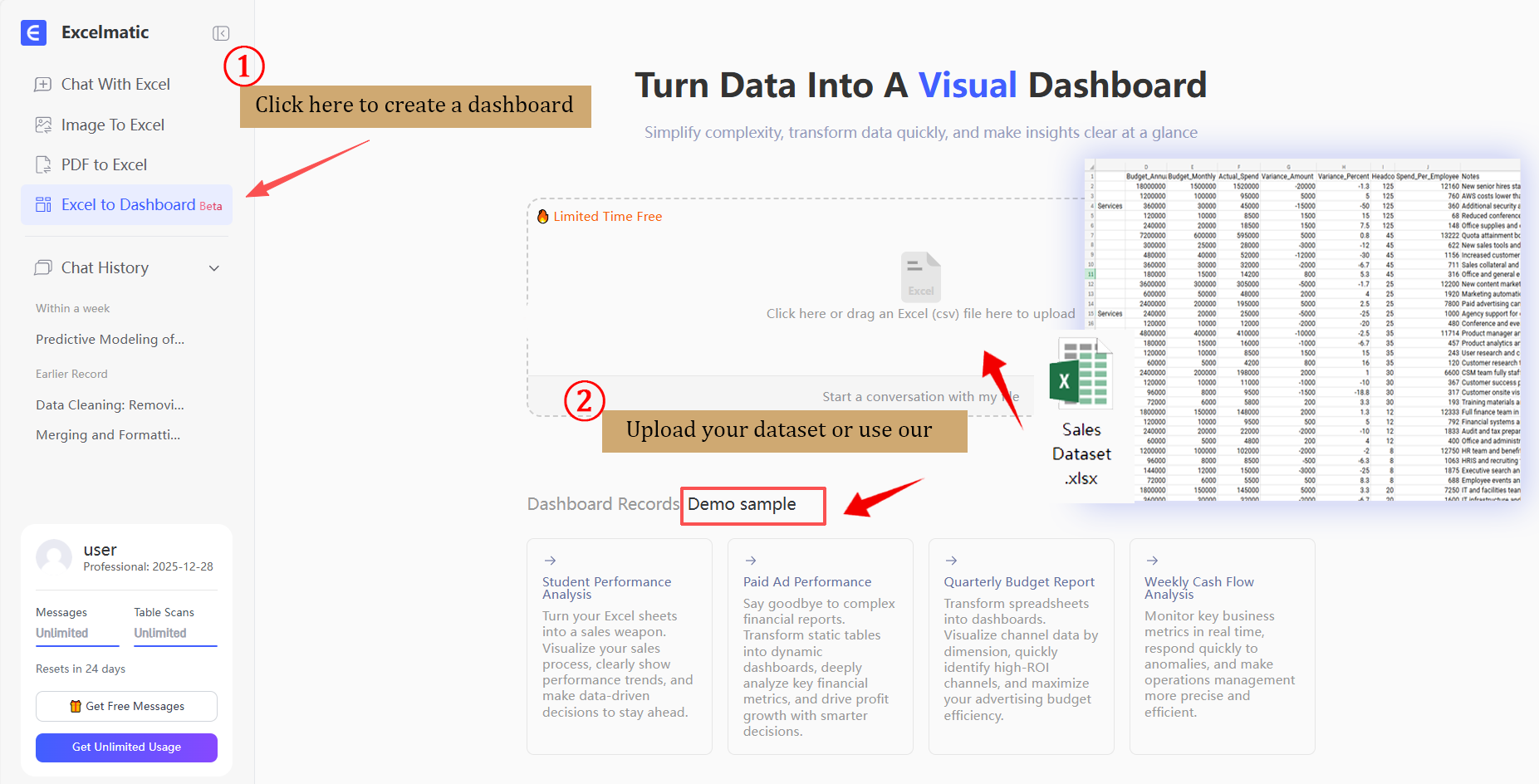1539x784 pixels.
Task: Collapse the sidebar panel
Action: [x=220, y=33]
